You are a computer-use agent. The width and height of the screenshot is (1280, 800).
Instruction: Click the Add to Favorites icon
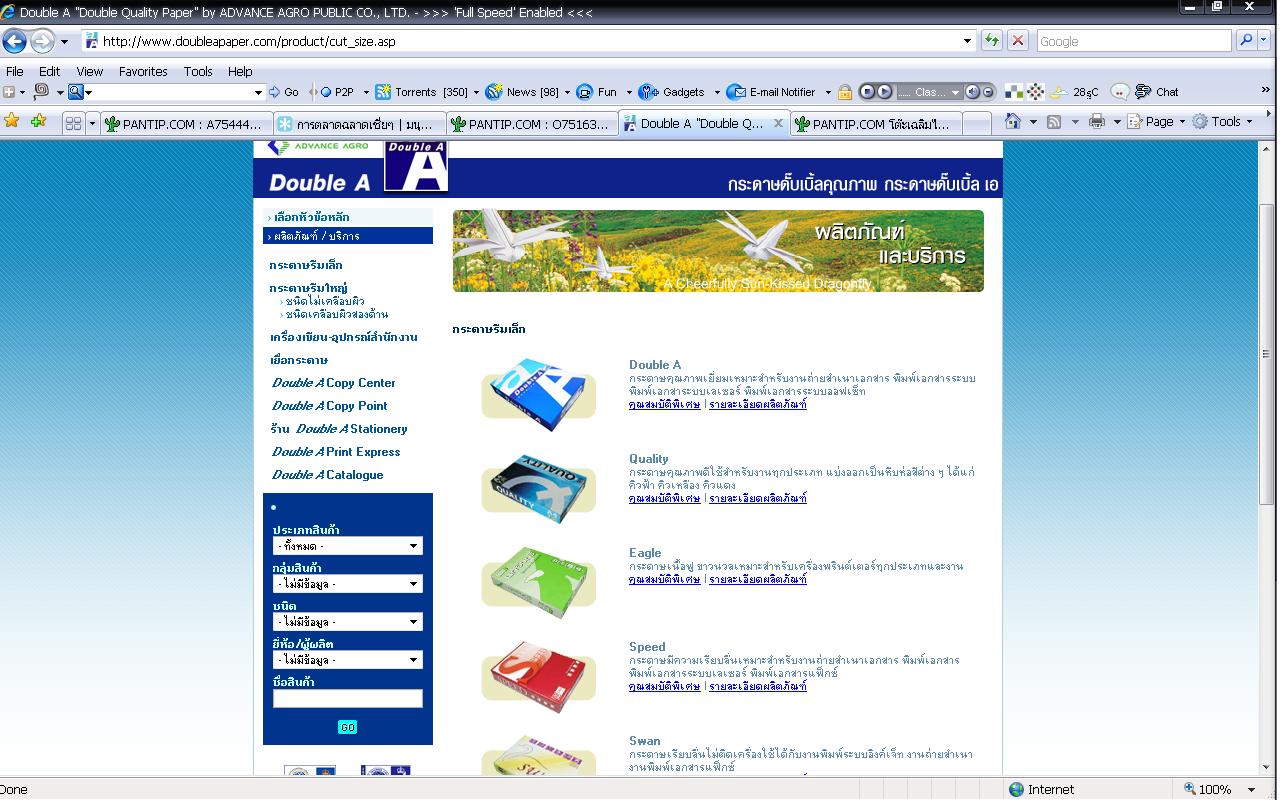pos(38,121)
